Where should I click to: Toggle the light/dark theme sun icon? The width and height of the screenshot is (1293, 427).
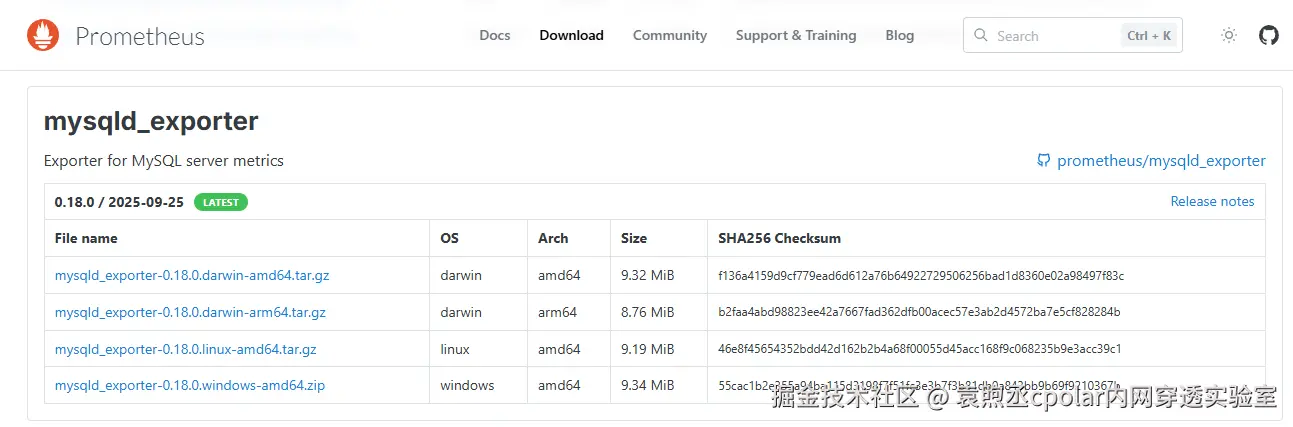1229,36
